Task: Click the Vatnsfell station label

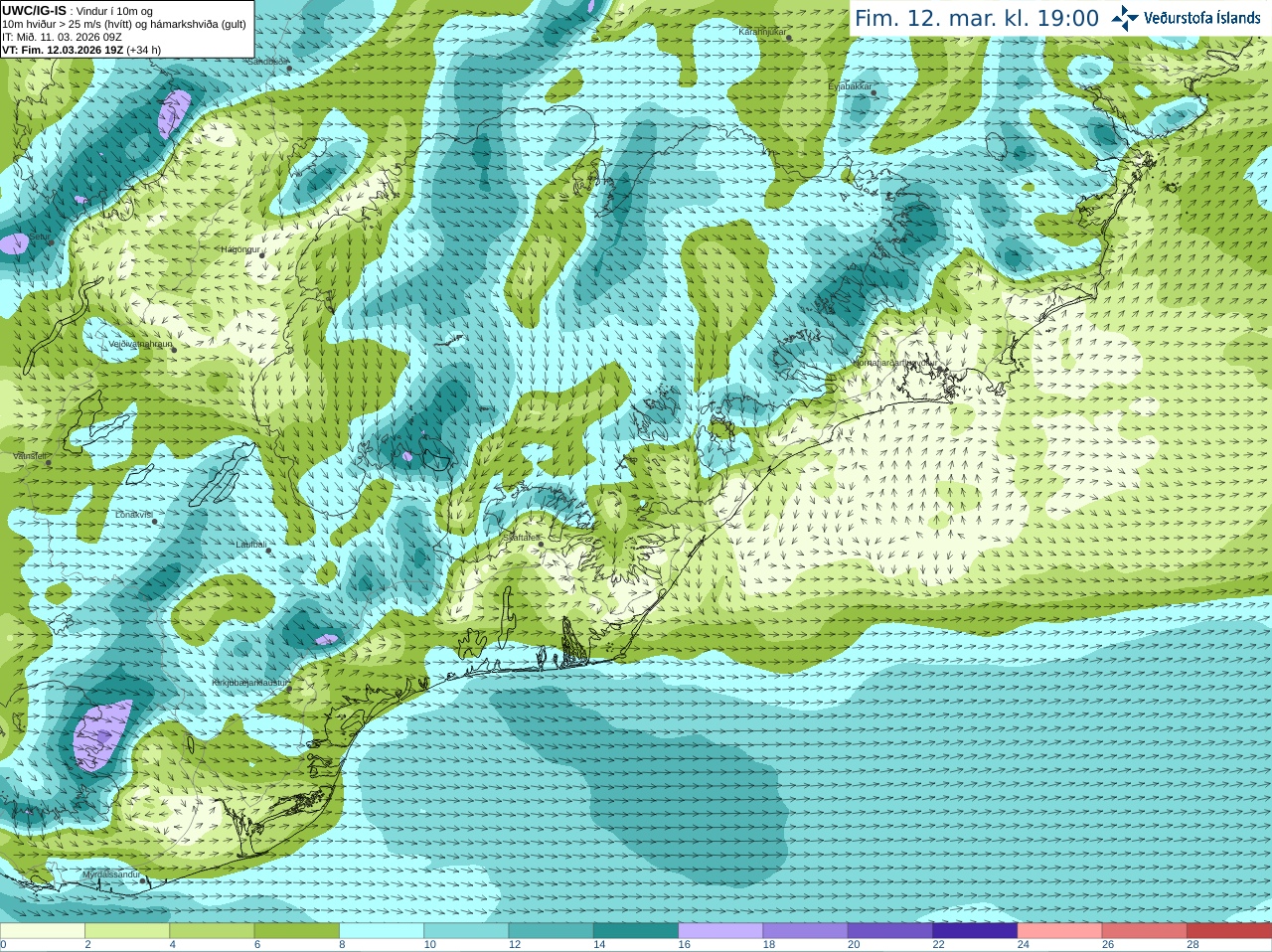Action: point(30,456)
